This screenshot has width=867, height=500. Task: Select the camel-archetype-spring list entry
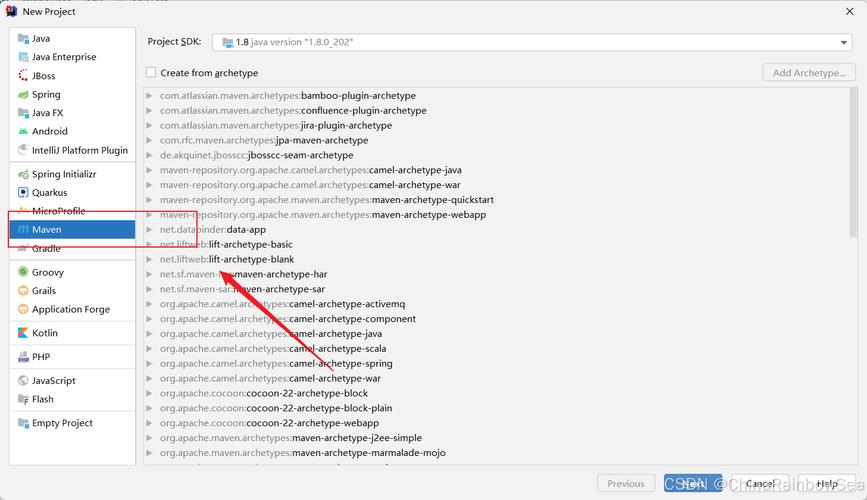(x=276, y=364)
